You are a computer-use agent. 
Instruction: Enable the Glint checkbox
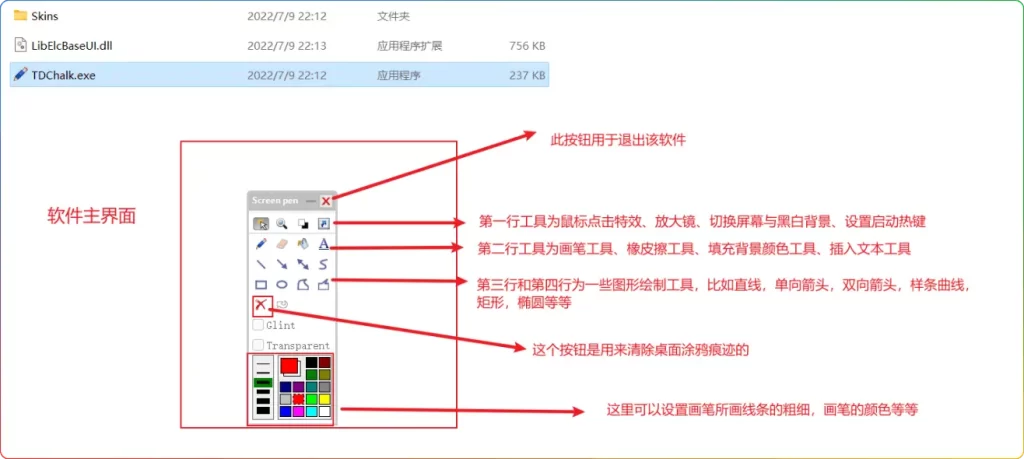point(258,325)
